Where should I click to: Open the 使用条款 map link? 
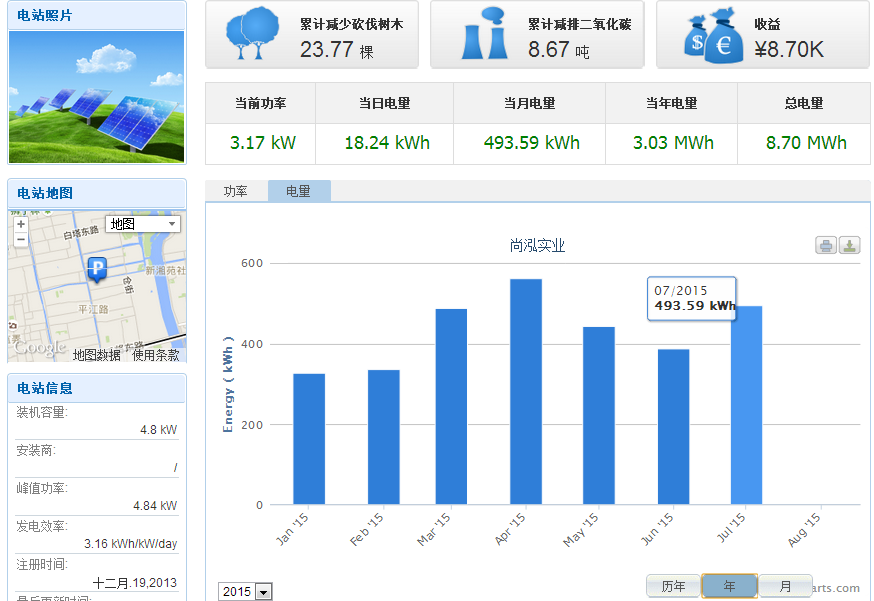[x=156, y=355]
